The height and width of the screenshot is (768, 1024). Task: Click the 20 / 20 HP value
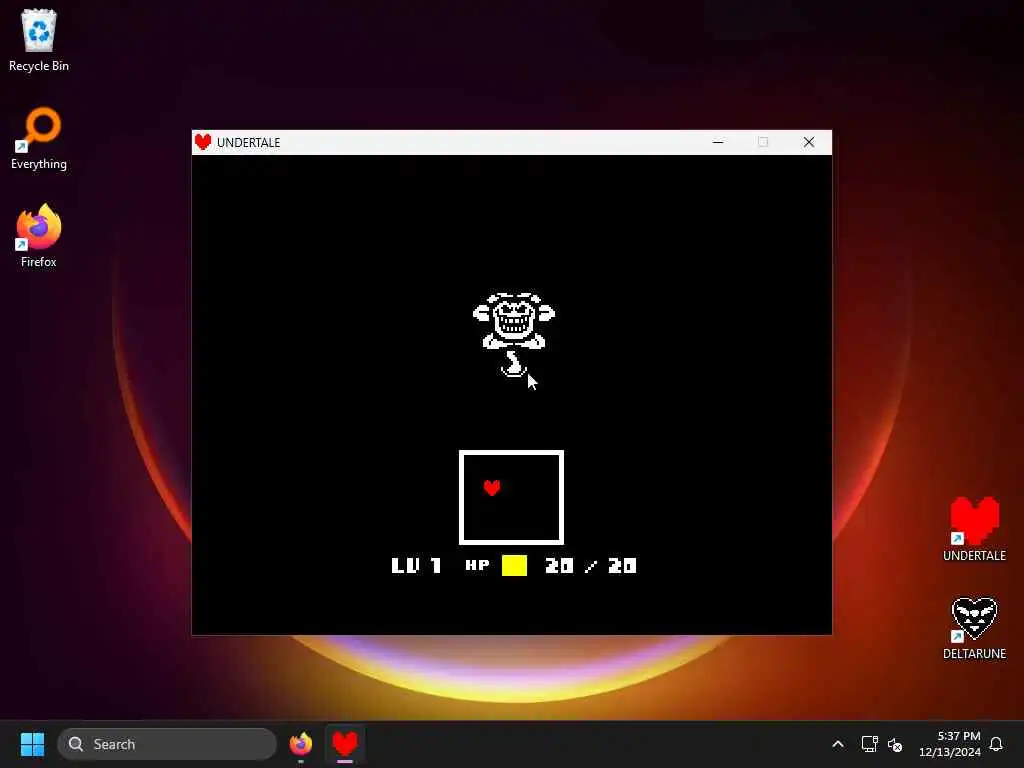pos(590,566)
